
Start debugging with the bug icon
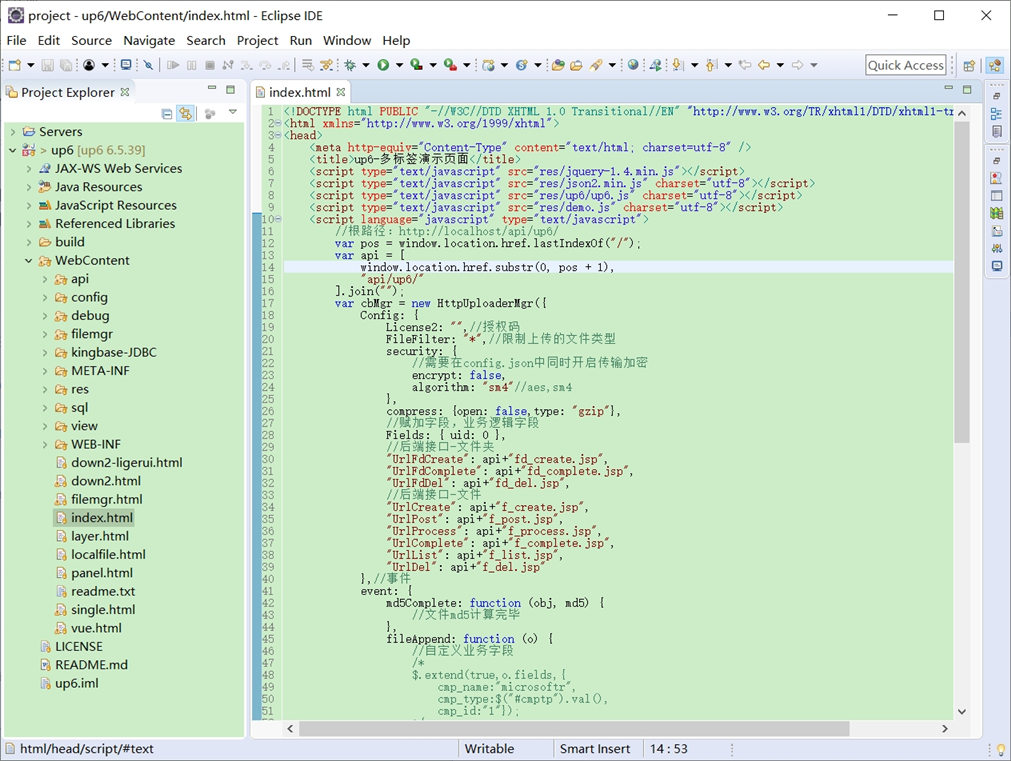click(349, 65)
